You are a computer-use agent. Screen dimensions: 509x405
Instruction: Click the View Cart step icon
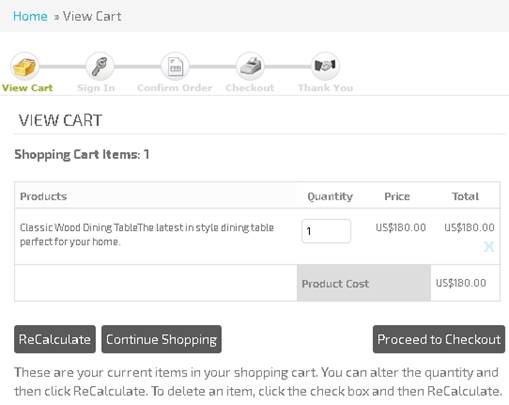pyautogui.click(x=24, y=66)
